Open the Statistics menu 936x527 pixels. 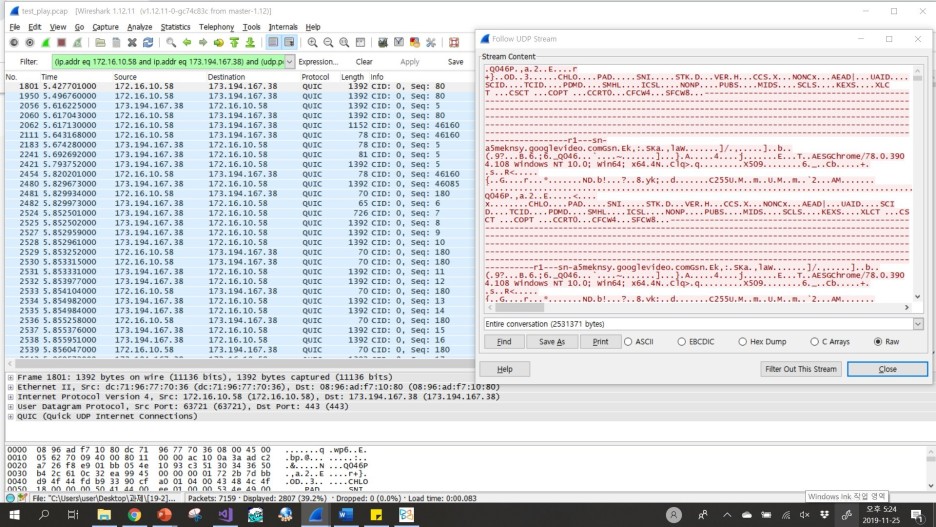click(175, 27)
